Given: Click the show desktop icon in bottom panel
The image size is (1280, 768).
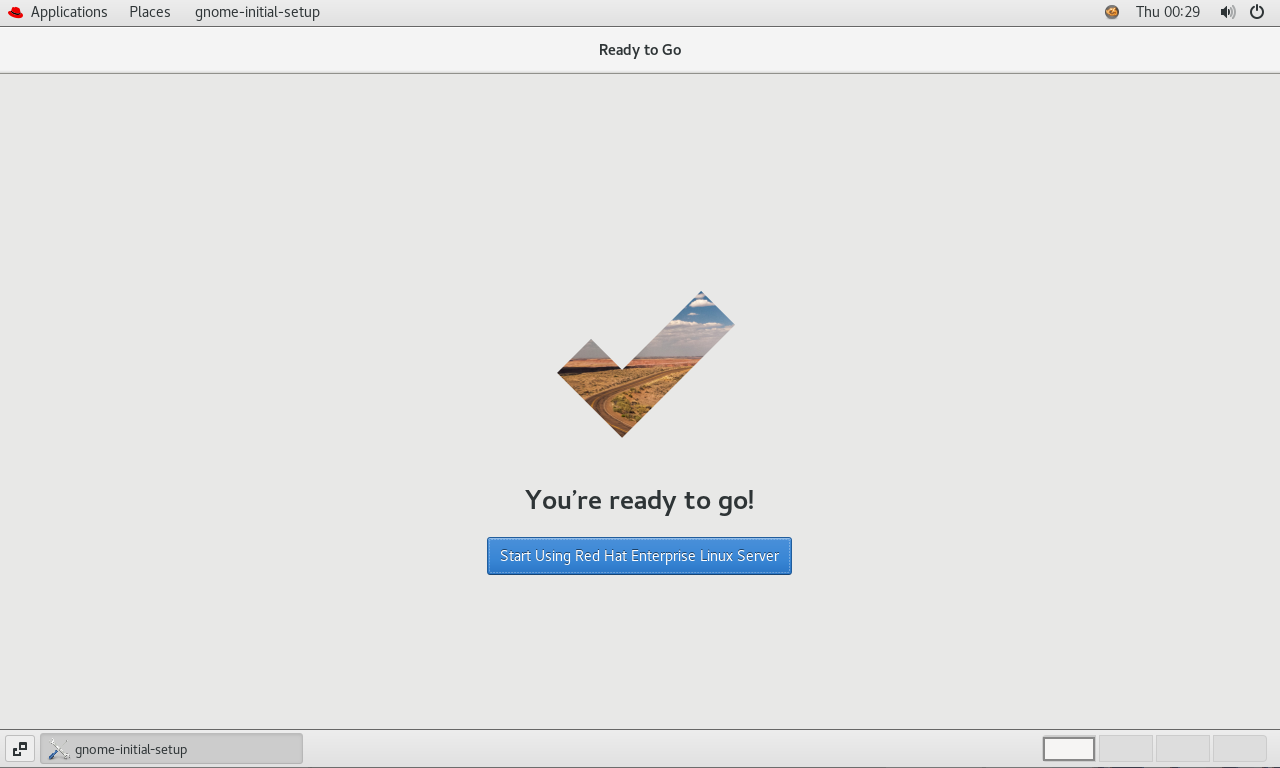Looking at the screenshot, I should click(20, 748).
